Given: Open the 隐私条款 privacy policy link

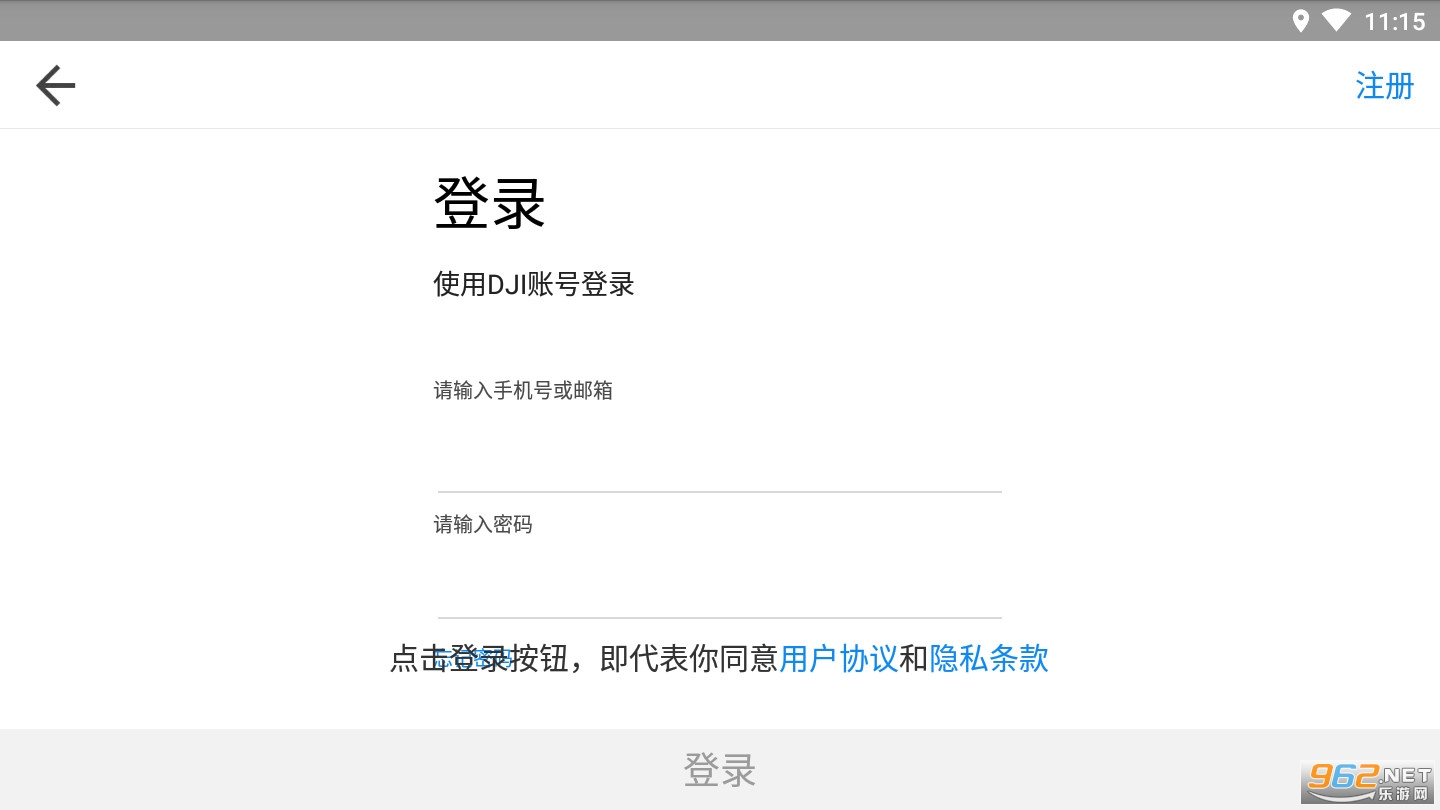Looking at the screenshot, I should click(989, 658).
